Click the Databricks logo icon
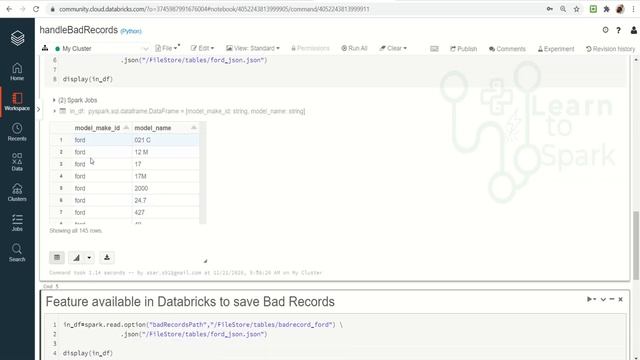 pyautogui.click(x=17, y=38)
